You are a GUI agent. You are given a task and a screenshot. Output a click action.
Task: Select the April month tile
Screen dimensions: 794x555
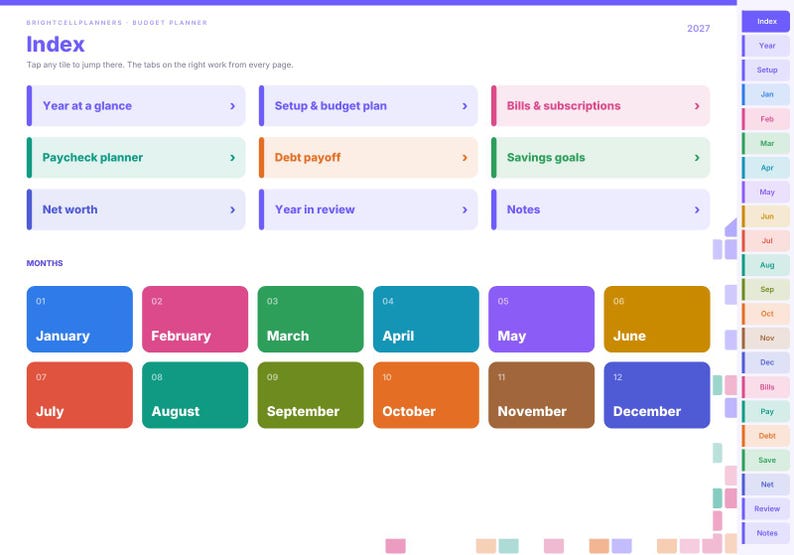point(426,319)
